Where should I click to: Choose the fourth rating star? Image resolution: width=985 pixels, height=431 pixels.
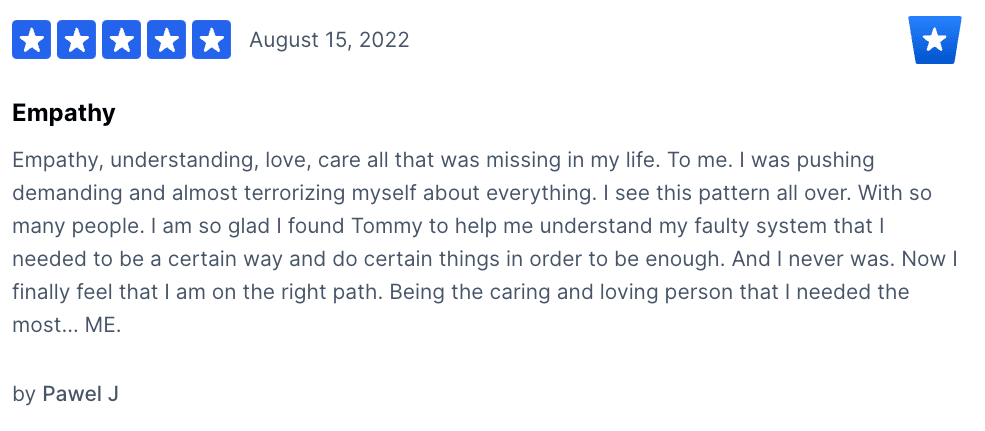click(x=166, y=40)
